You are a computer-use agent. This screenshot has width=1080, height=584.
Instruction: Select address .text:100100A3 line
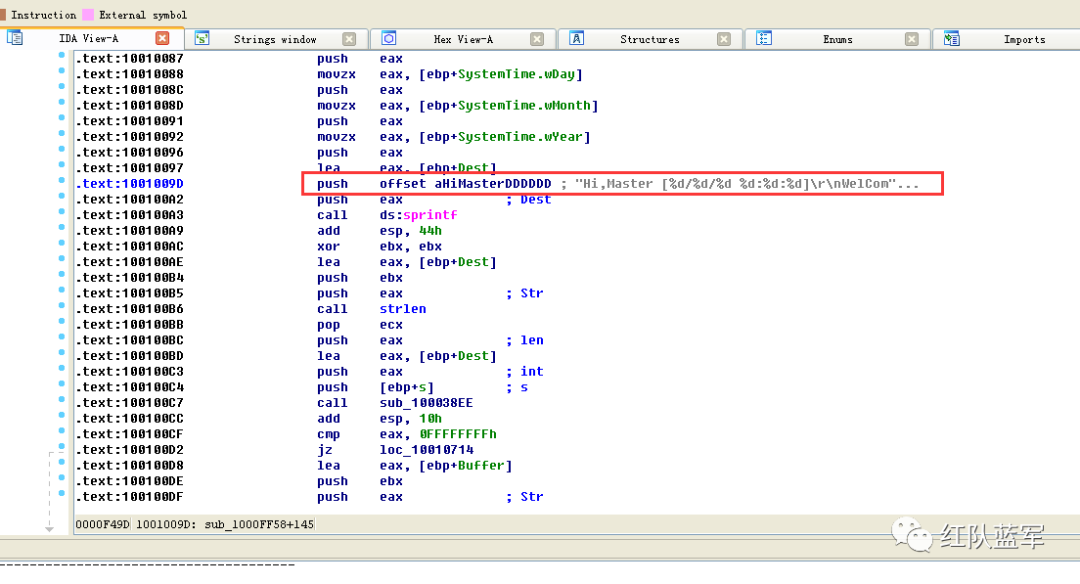(x=129, y=215)
